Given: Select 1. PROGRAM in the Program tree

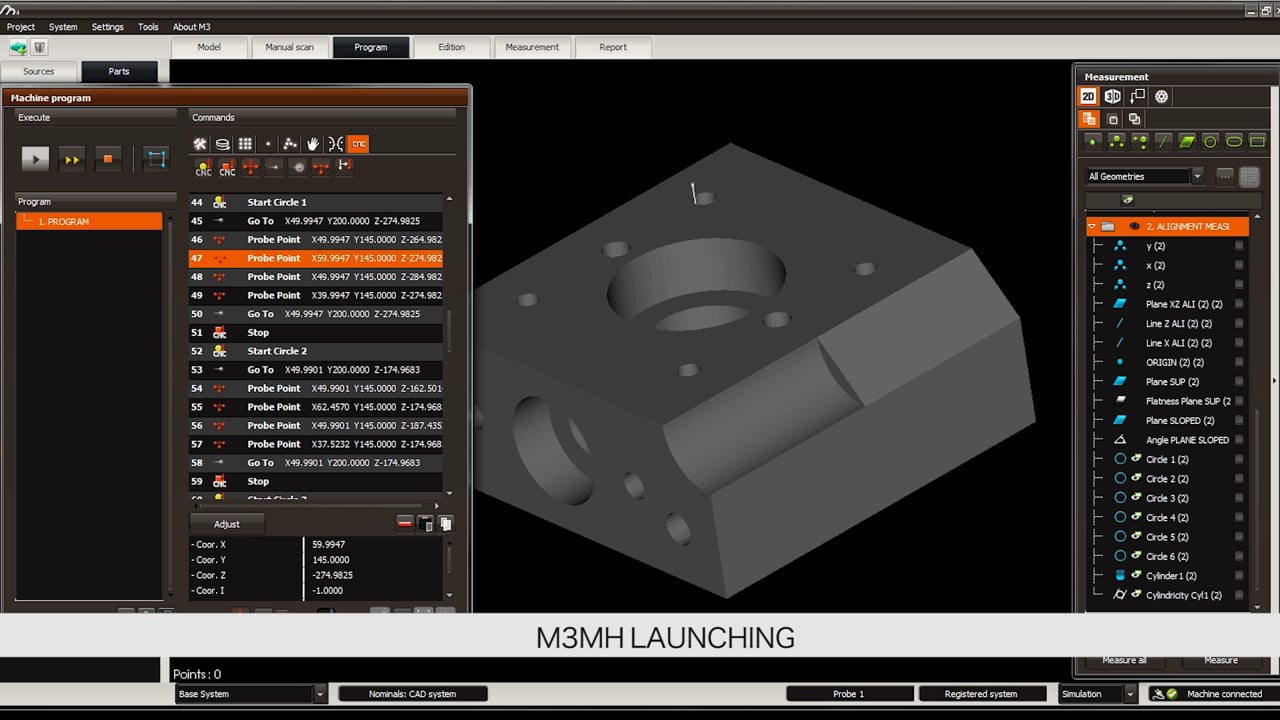Looking at the screenshot, I should (x=89, y=221).
